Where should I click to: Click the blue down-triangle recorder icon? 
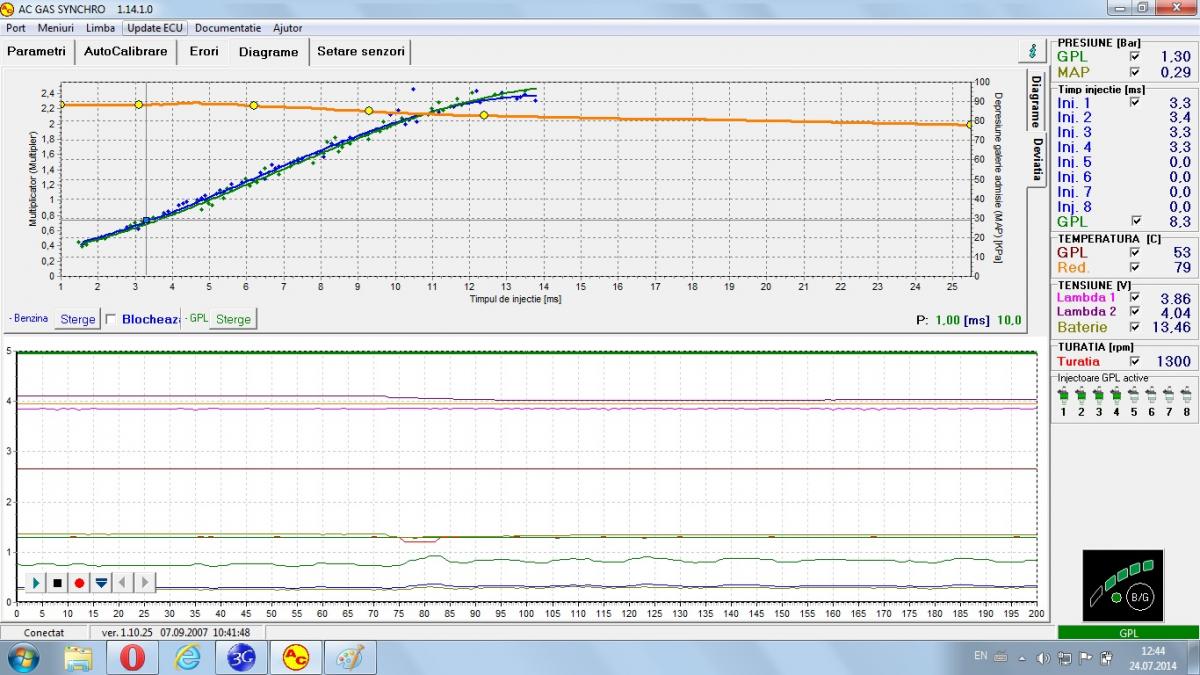pyautogui.click(x=101, y=582)
